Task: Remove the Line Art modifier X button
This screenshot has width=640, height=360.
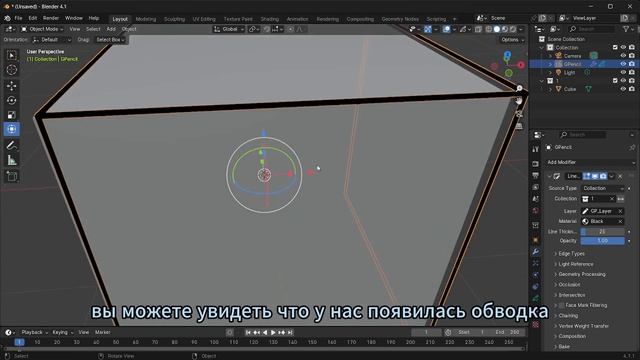Action: [x=620, y=176]
